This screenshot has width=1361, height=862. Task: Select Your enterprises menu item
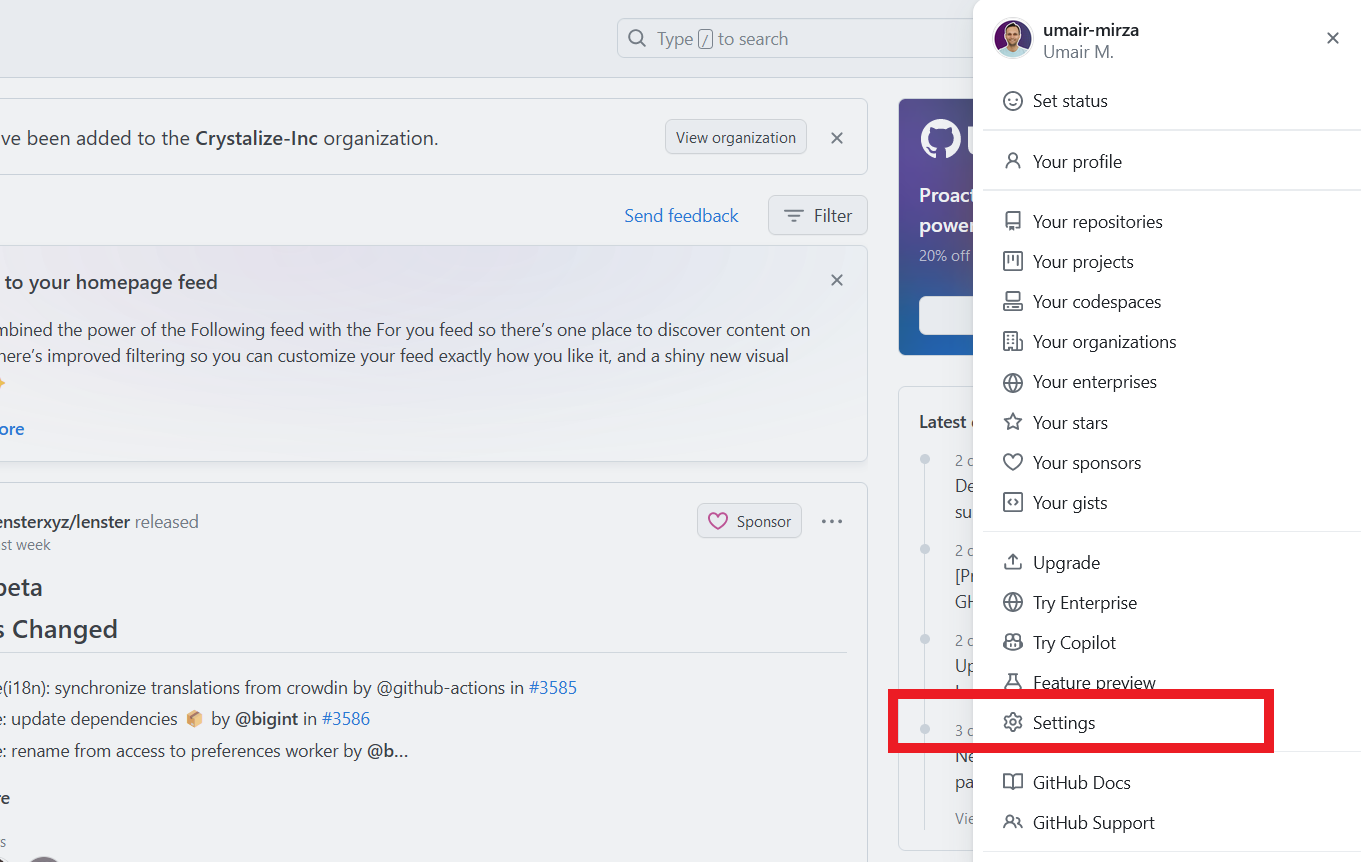click(x=1172, y=382)
